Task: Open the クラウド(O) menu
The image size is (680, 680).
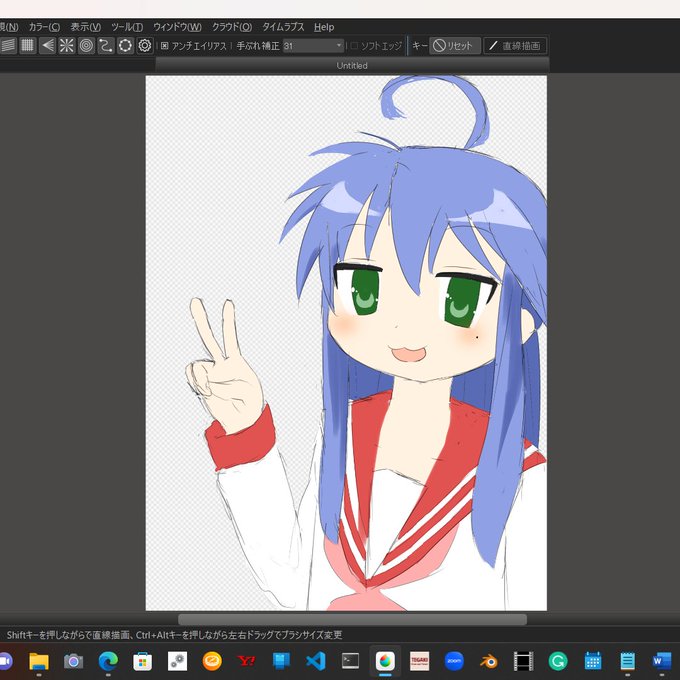Action: (x=232, y=27)
